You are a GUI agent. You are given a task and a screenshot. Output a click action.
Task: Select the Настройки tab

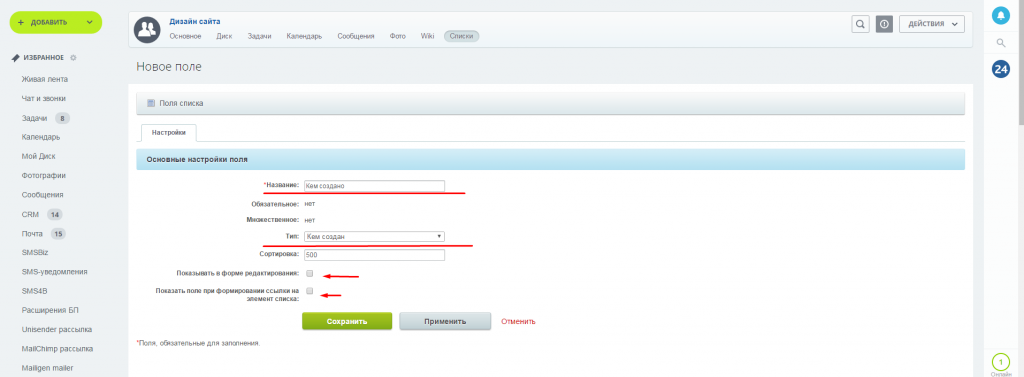pos(169,133)
